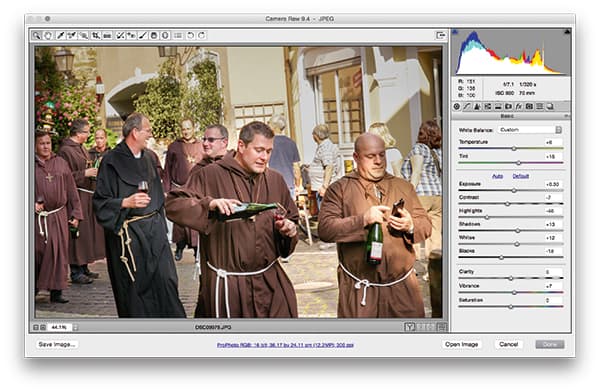Cycle Before/After preview views
This screenshot has height=392, width=600.
click(x=410, y=327)
